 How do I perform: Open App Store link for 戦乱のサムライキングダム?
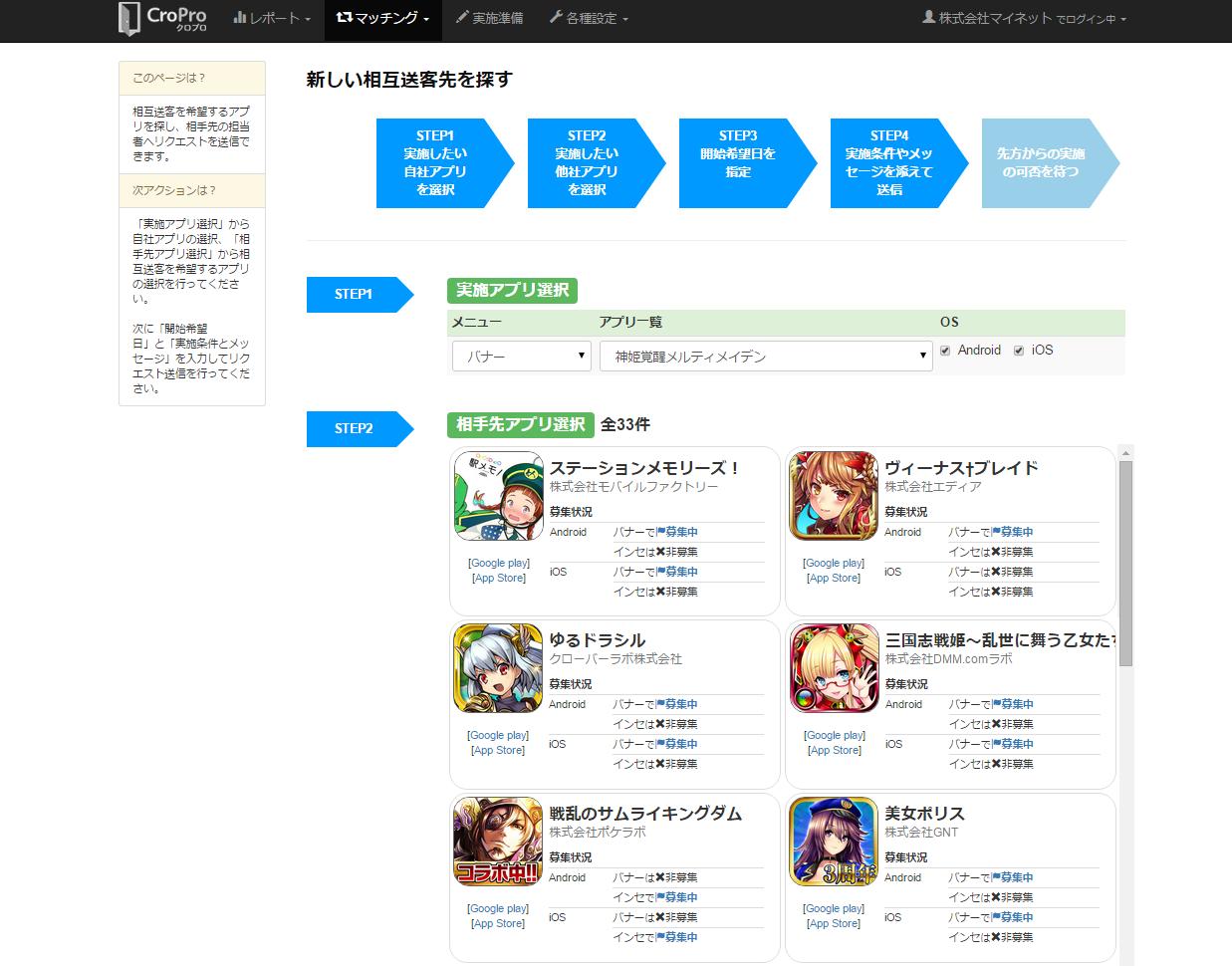[x=499, y=923]
